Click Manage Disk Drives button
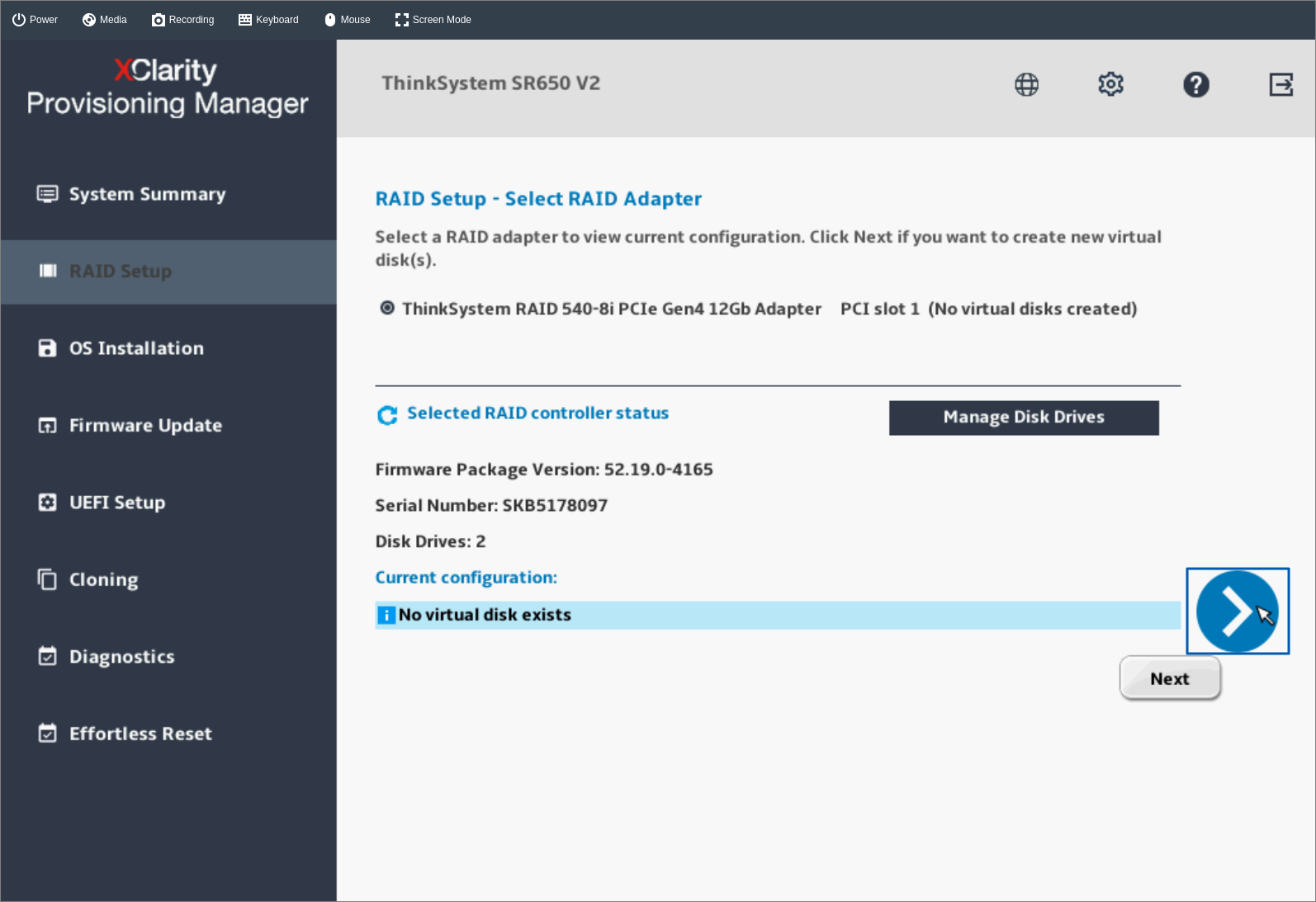This screenshot has width=1316, height=902. [x=1024, y=418]
